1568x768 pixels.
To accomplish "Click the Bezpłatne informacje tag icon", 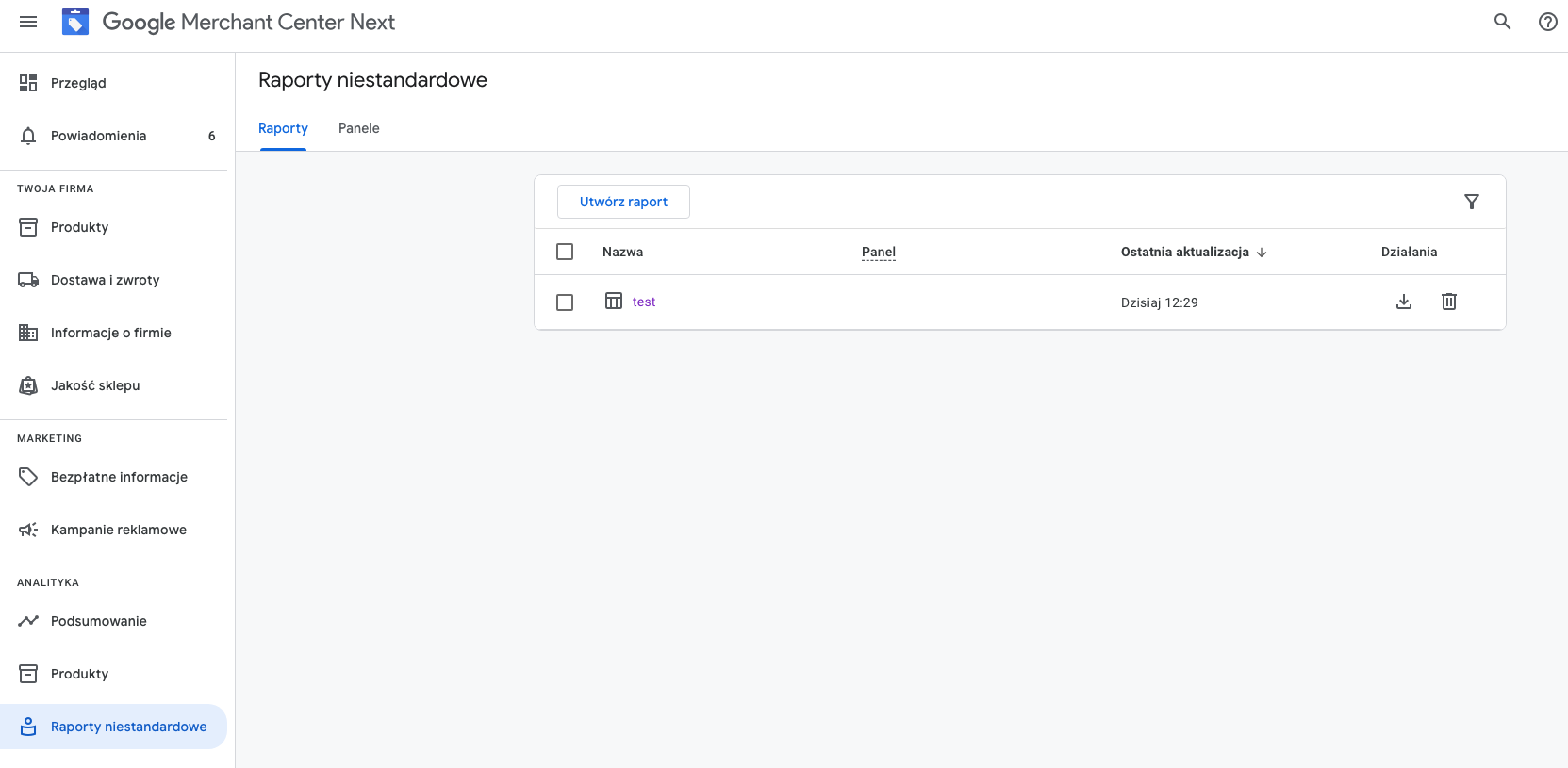I will (x=28, y=477).
